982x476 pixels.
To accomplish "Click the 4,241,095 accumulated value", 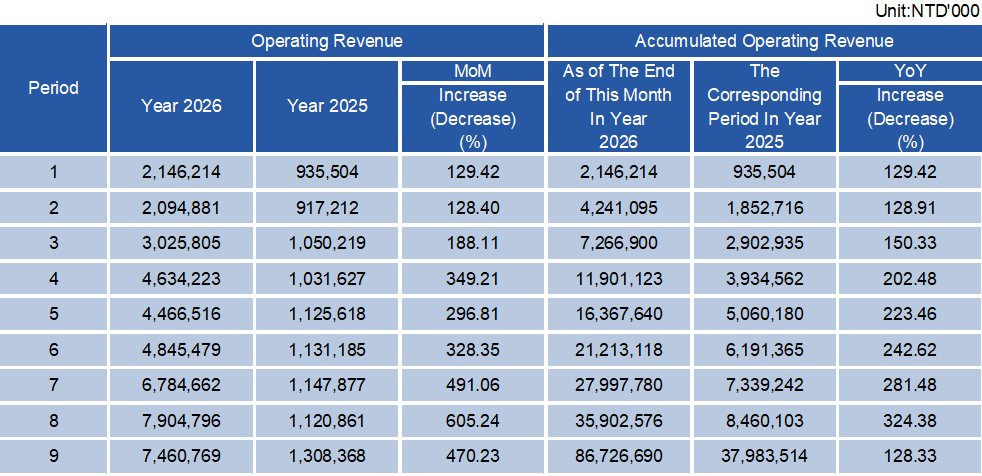I will [x=619, y=207].
